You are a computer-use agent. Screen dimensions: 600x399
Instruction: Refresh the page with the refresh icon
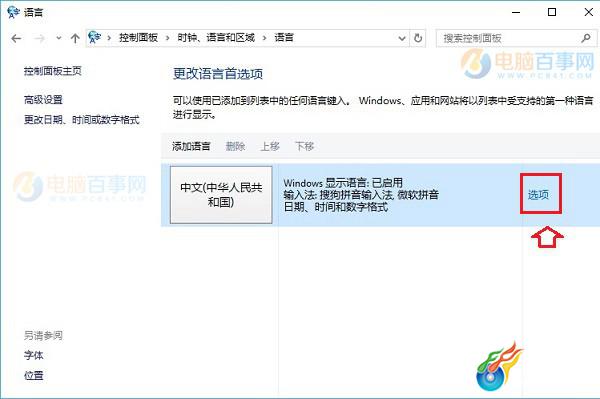pyautogui.click(x=418, y=38)
